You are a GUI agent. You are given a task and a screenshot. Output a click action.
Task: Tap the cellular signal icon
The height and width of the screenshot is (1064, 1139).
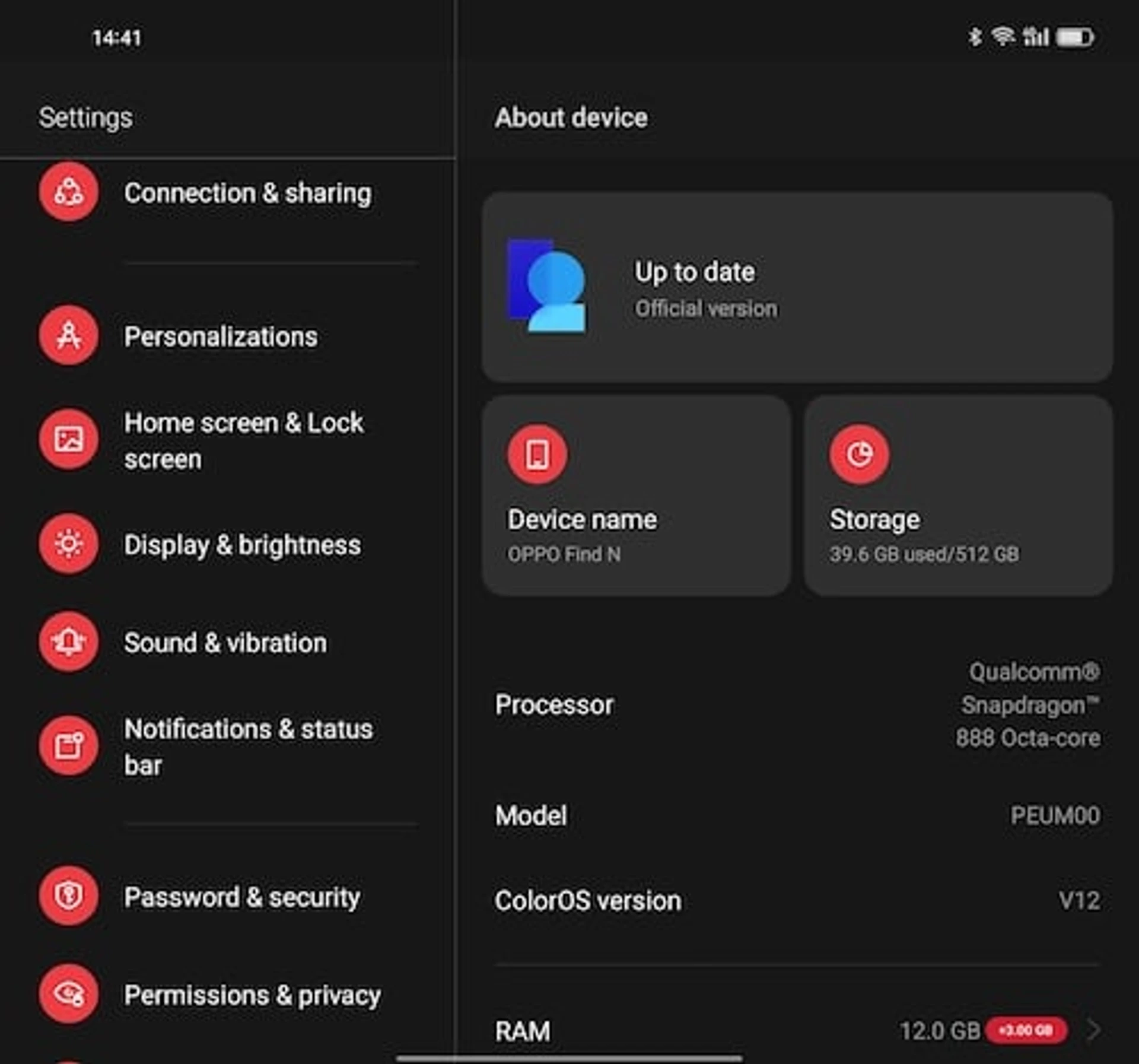[1036, 37]
